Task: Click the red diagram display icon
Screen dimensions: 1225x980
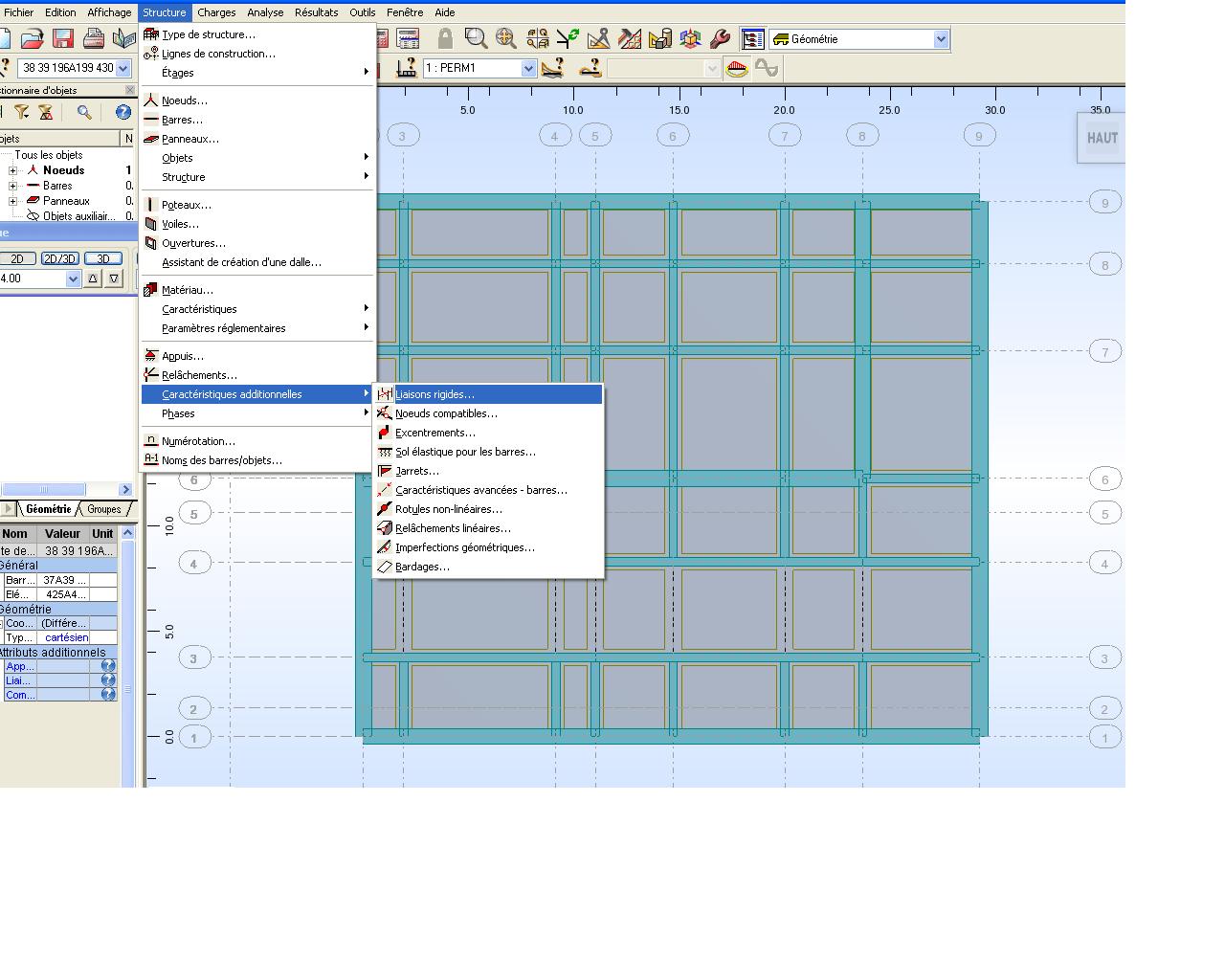Action: (x=736, y=68)
